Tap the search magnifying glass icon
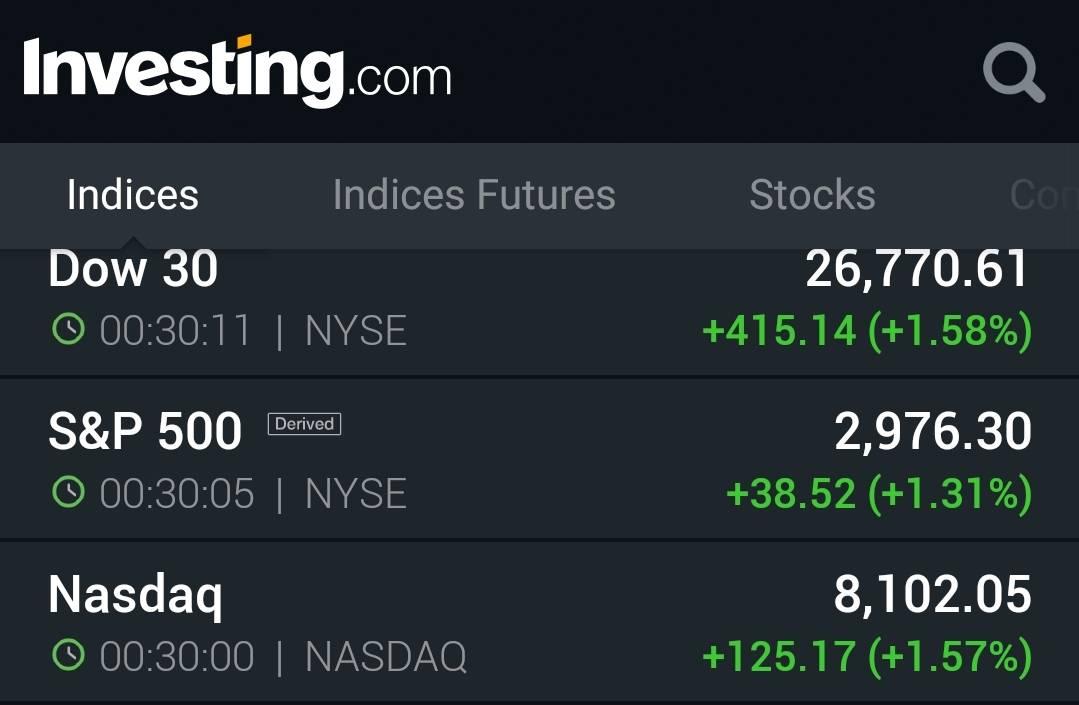Screen dimensions: 1079x705 (1013, 73)
